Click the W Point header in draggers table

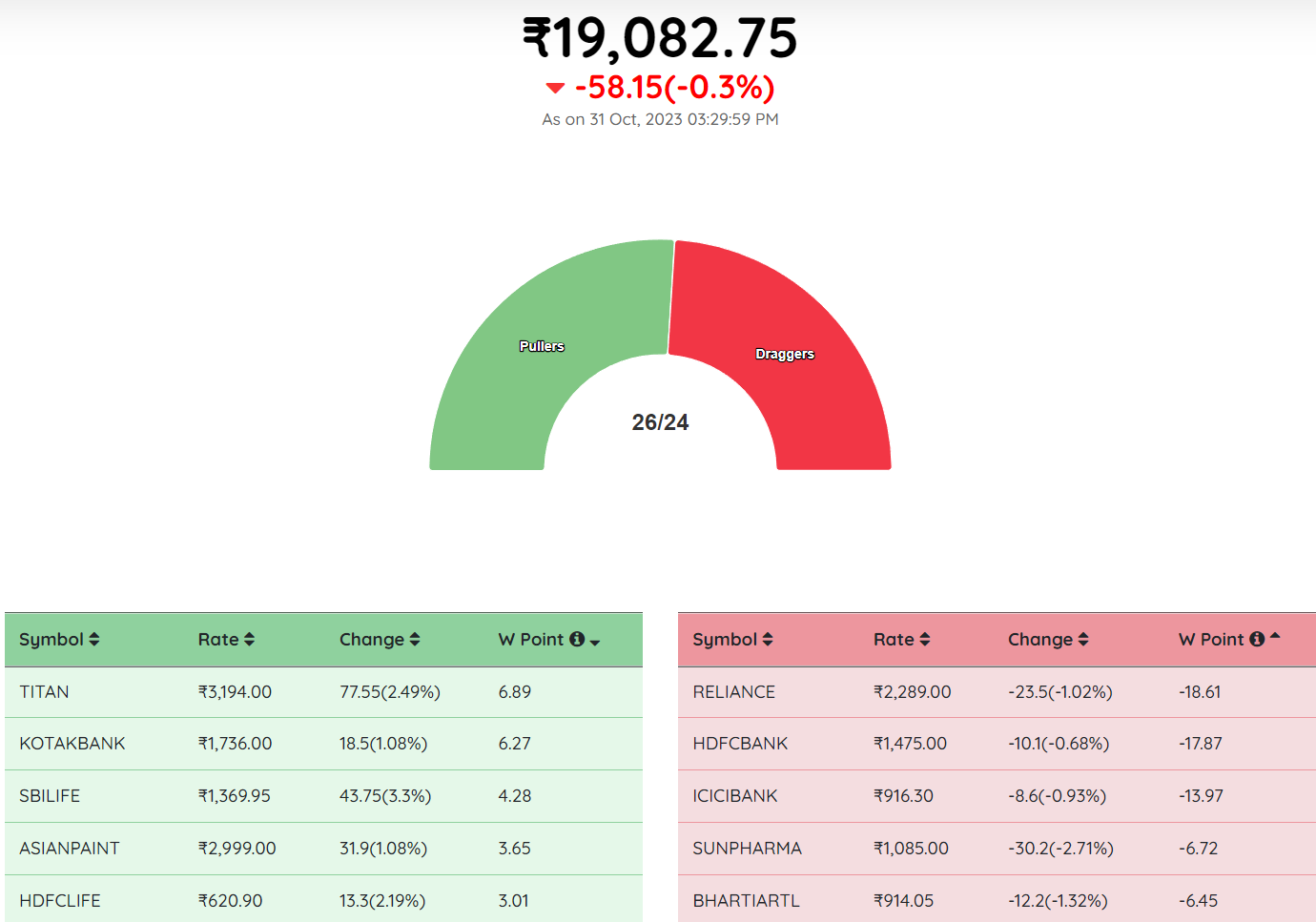[1211, 640]
